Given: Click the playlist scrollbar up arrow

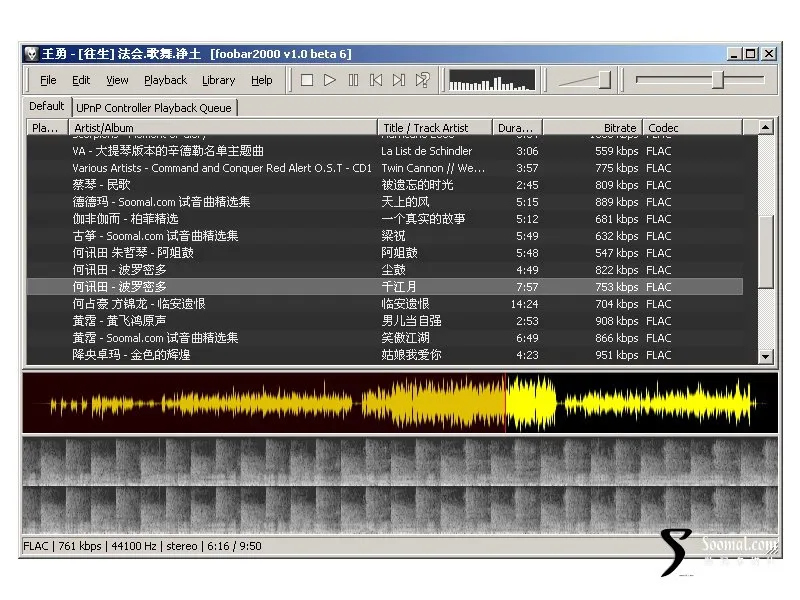Looking at the screenshot, I should coord(765,127).
